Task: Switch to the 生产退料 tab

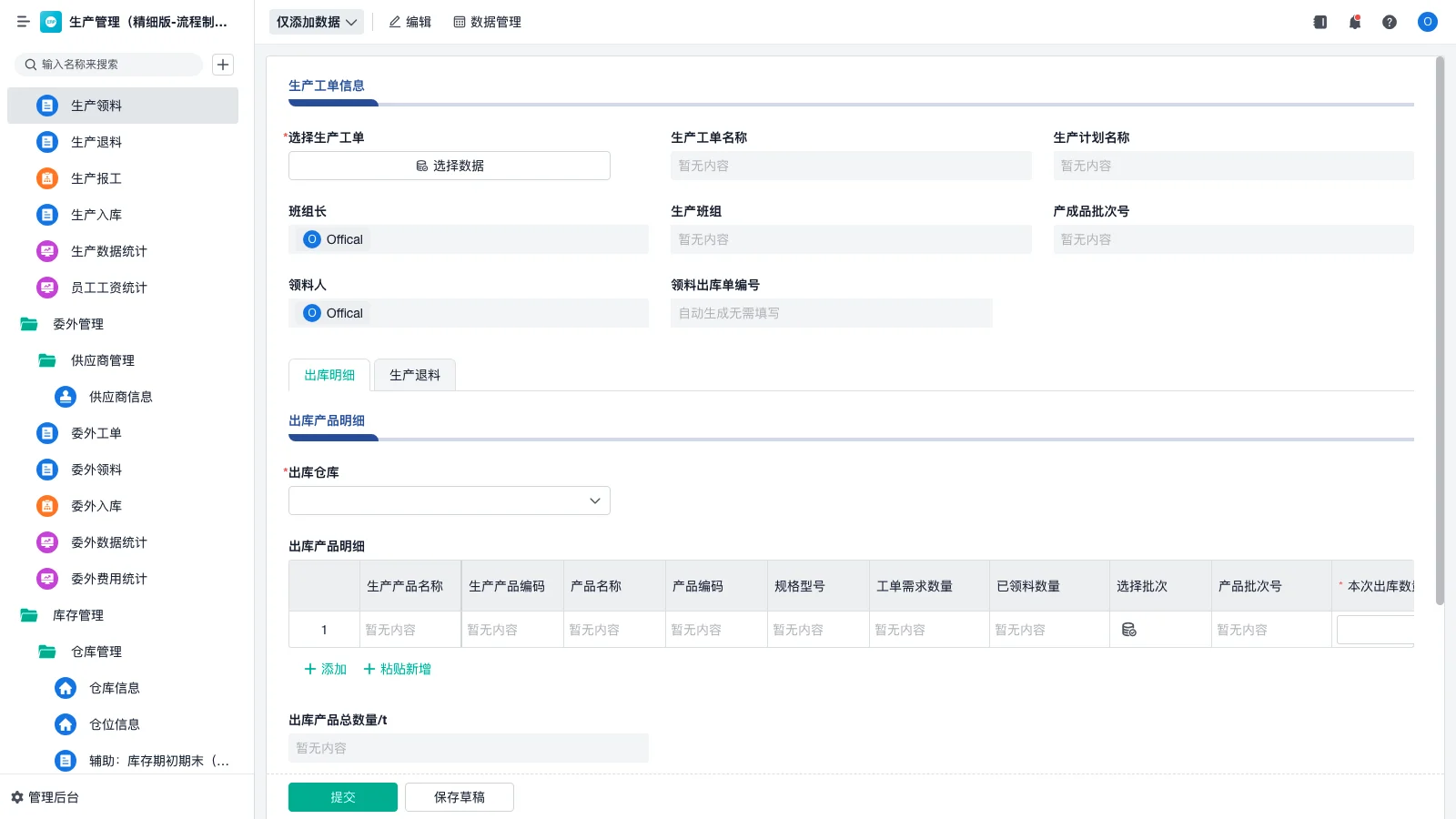Action: 414,374
